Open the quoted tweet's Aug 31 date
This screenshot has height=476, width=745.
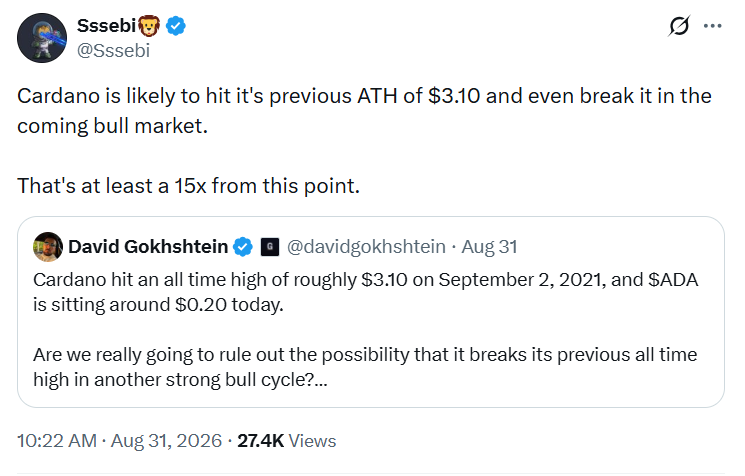(489, 247)
